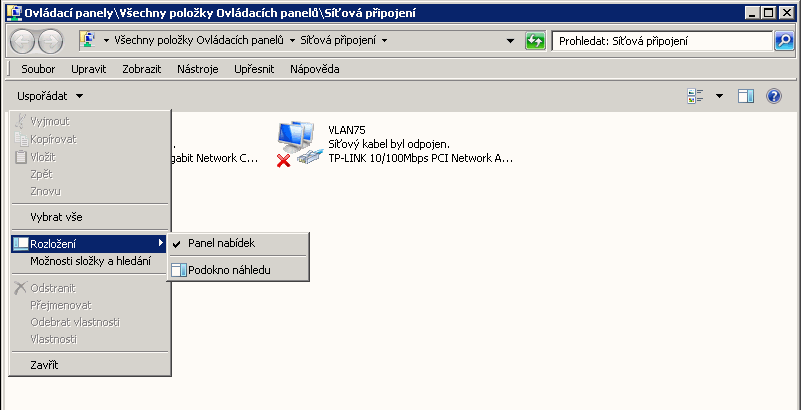Click Zavřít in the Uspořádat menu

pyautogui.click(x=45, y=365)
